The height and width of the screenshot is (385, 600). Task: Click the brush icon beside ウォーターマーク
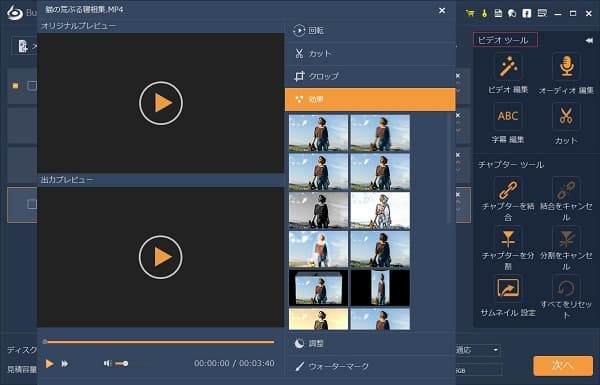pos(300,367)
